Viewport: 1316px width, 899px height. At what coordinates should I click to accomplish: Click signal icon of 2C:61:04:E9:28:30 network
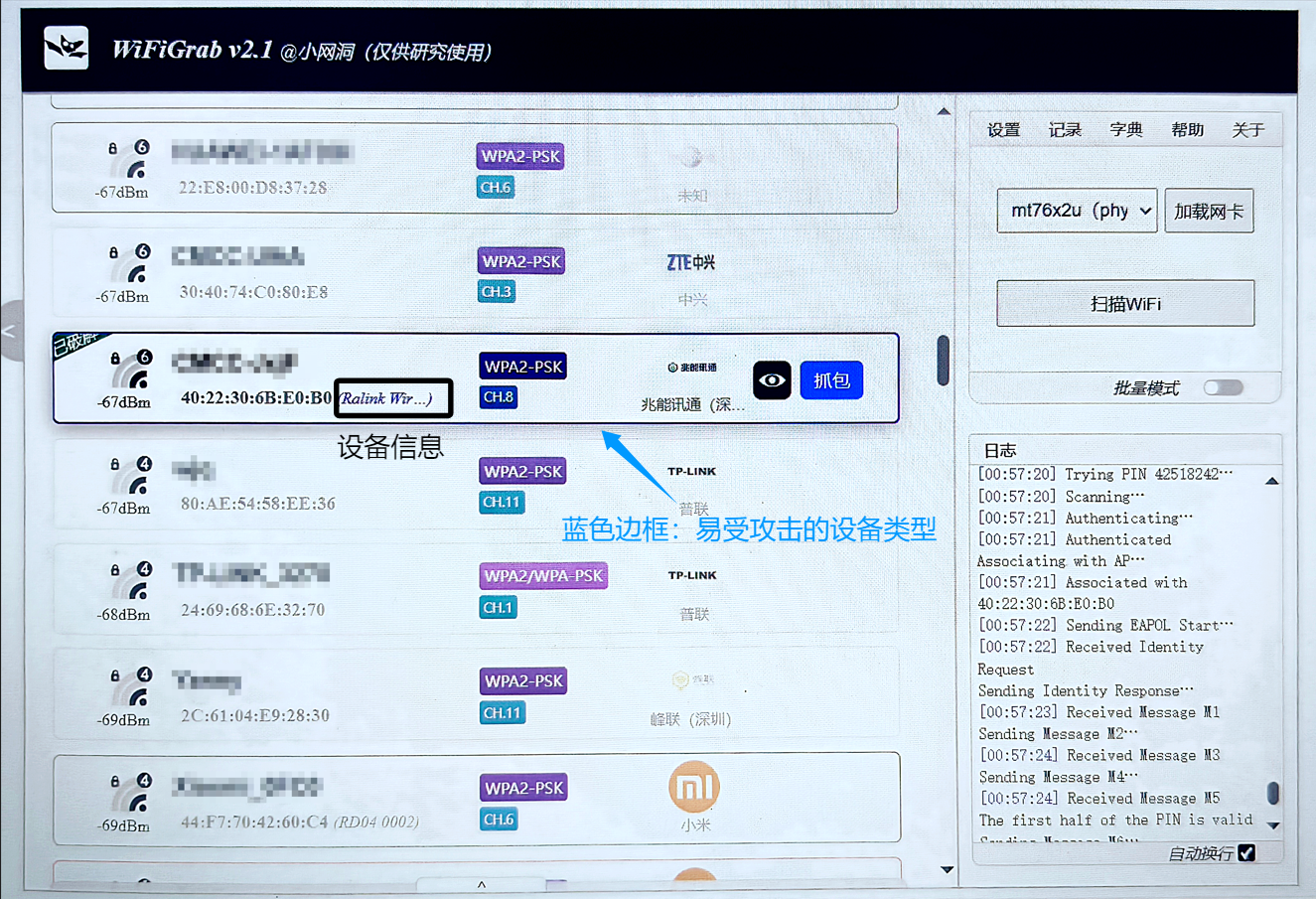131,684
